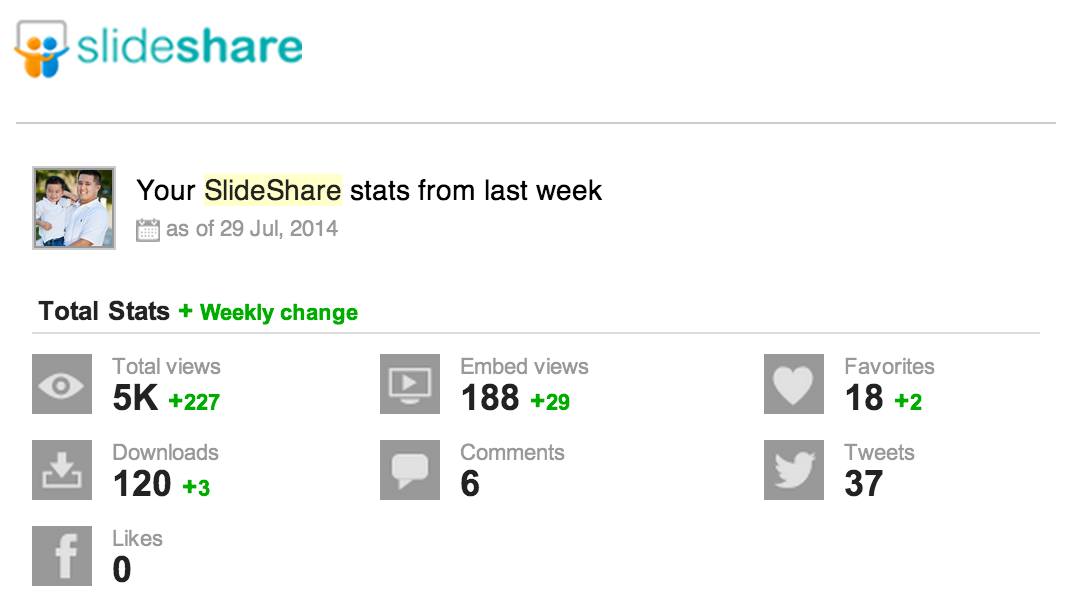Viewport: 1080px width, 612px height.
Task: Click the Tweets bird icon
Action: (x=794, y=470)
